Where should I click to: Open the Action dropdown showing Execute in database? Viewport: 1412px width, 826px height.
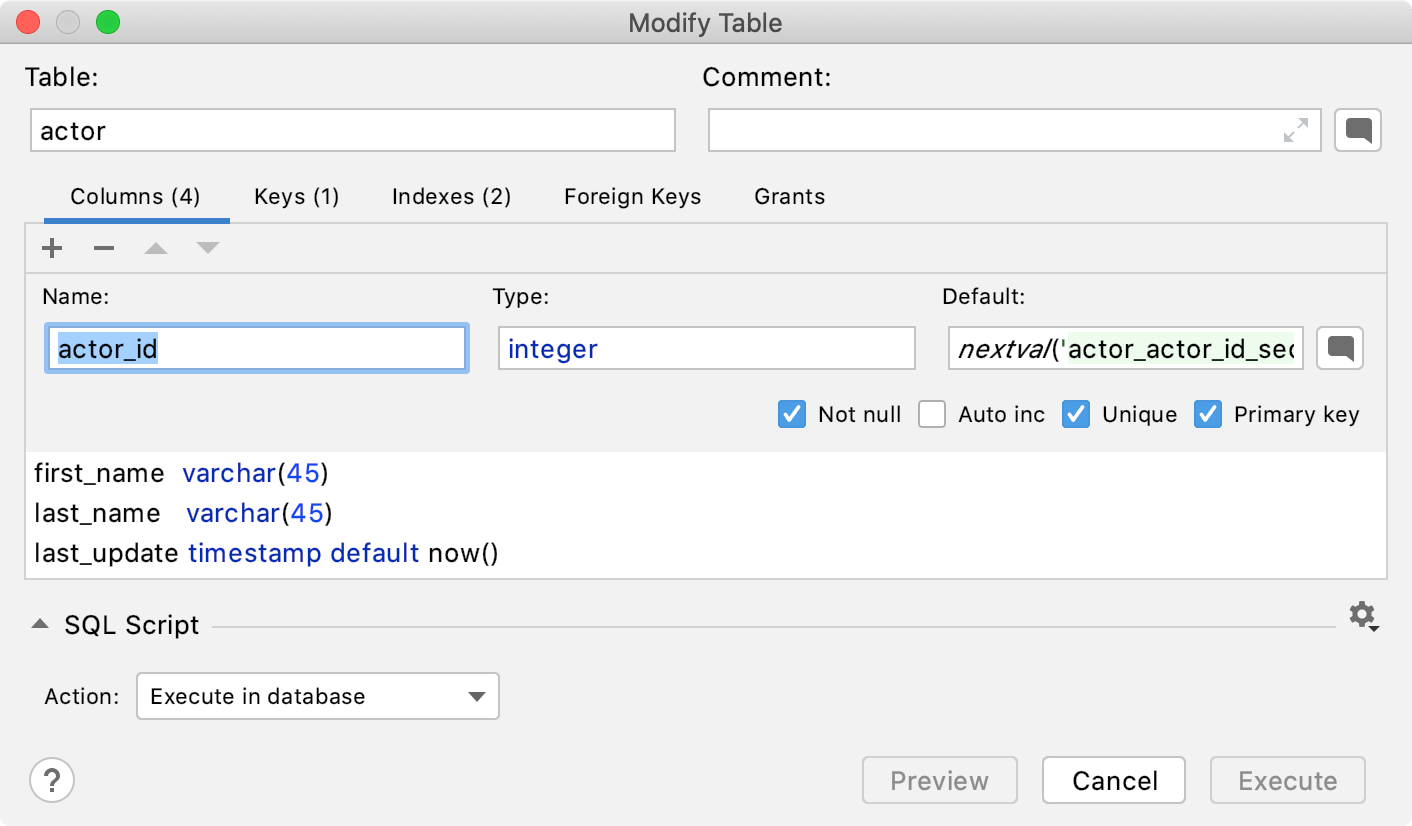317,696
